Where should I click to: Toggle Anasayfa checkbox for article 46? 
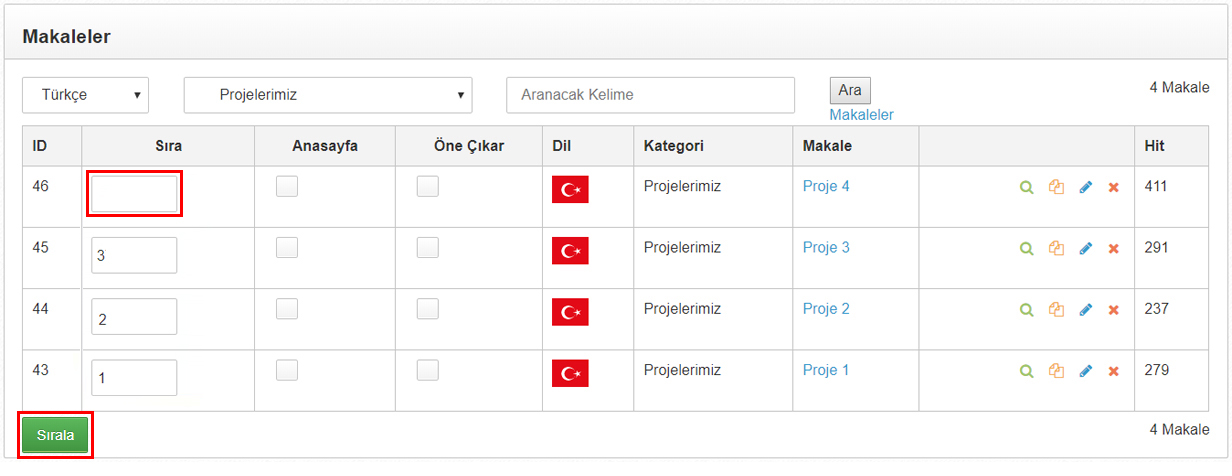[287, 186]
